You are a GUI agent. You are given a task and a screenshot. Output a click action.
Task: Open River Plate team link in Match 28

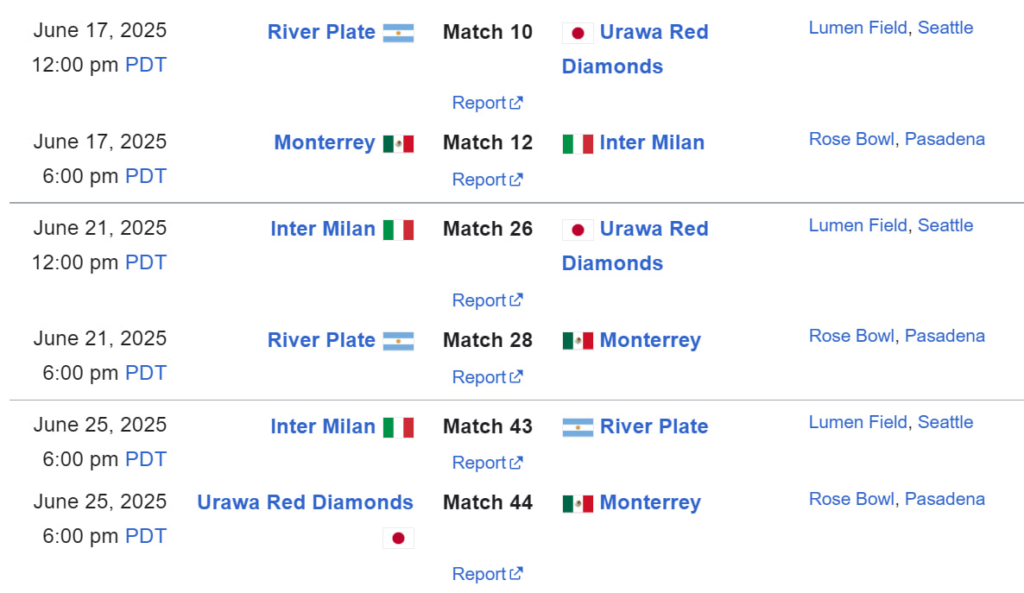pos(321,340)
